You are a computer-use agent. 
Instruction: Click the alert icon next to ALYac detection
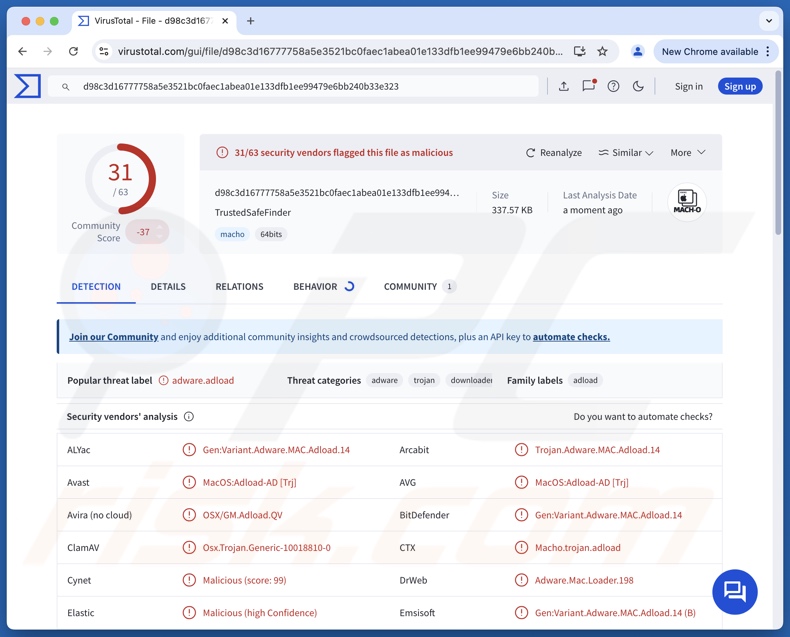(189, 450)
